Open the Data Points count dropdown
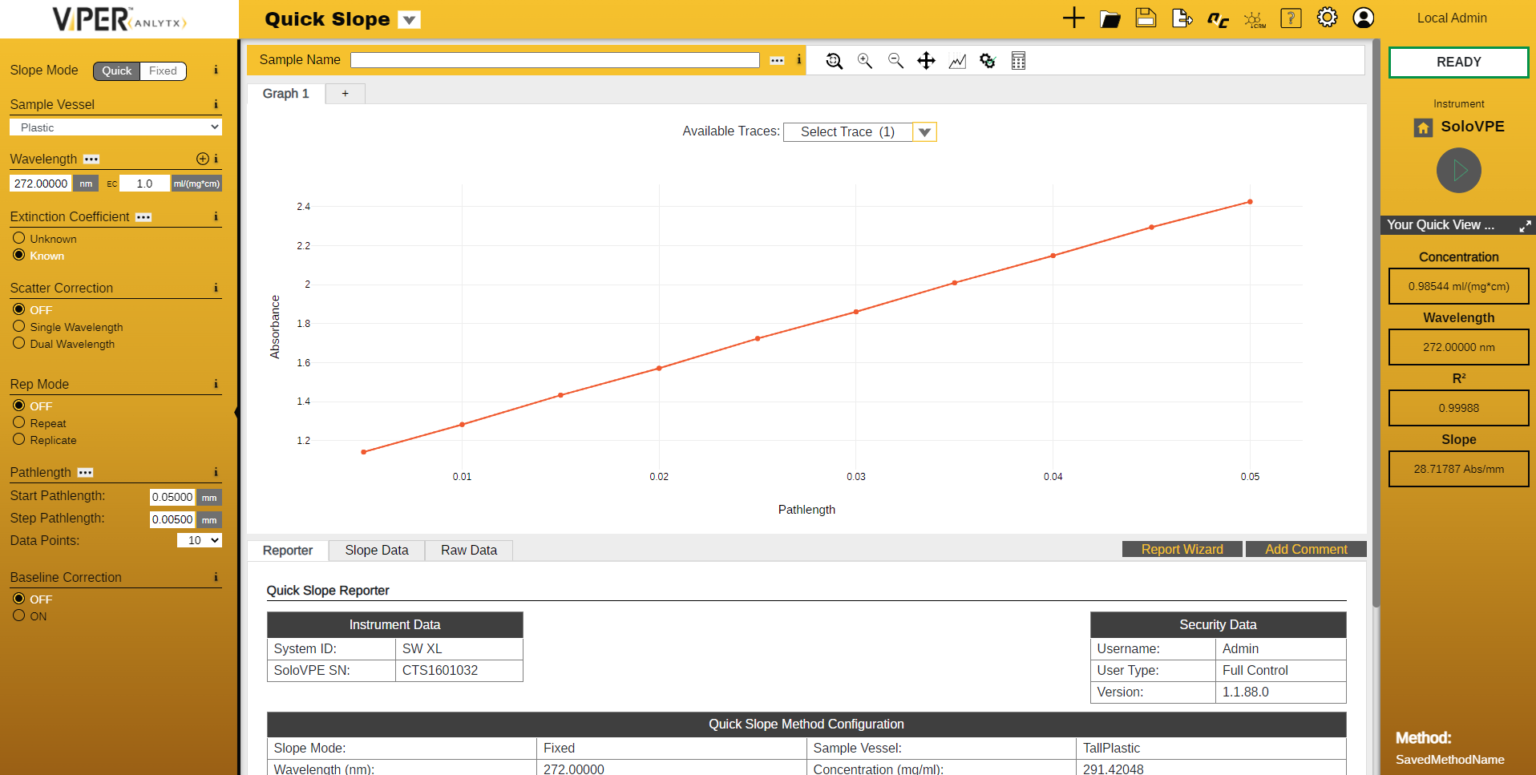Screen dimensions: 1536x775 click(199, 540)
